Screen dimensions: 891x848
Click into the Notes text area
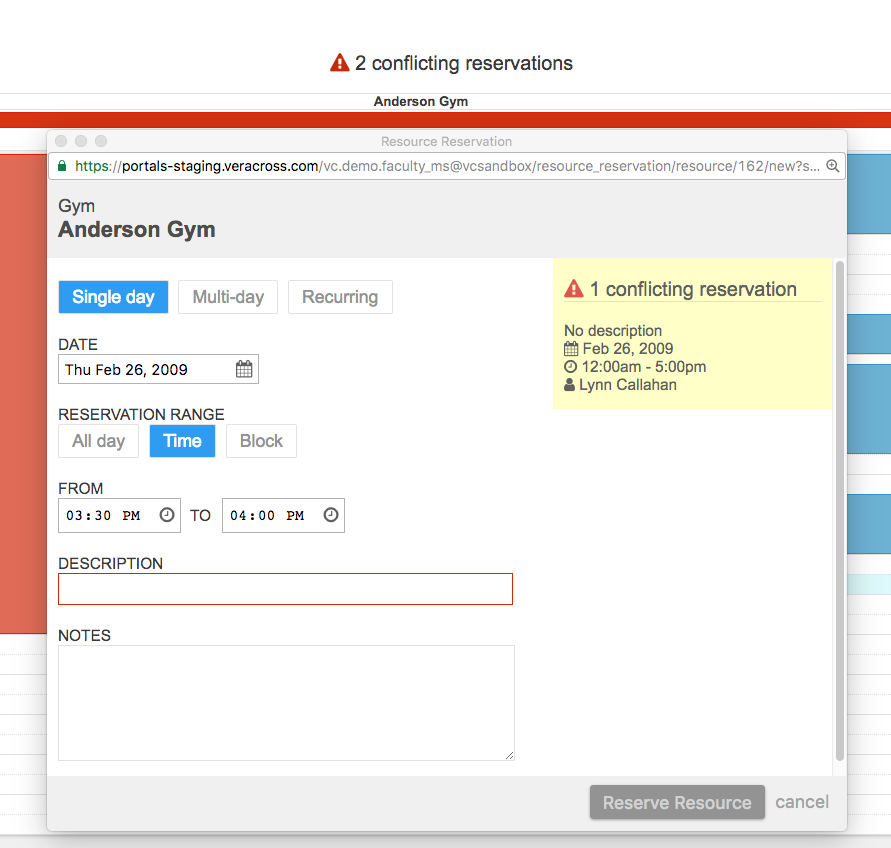(286, 702)
